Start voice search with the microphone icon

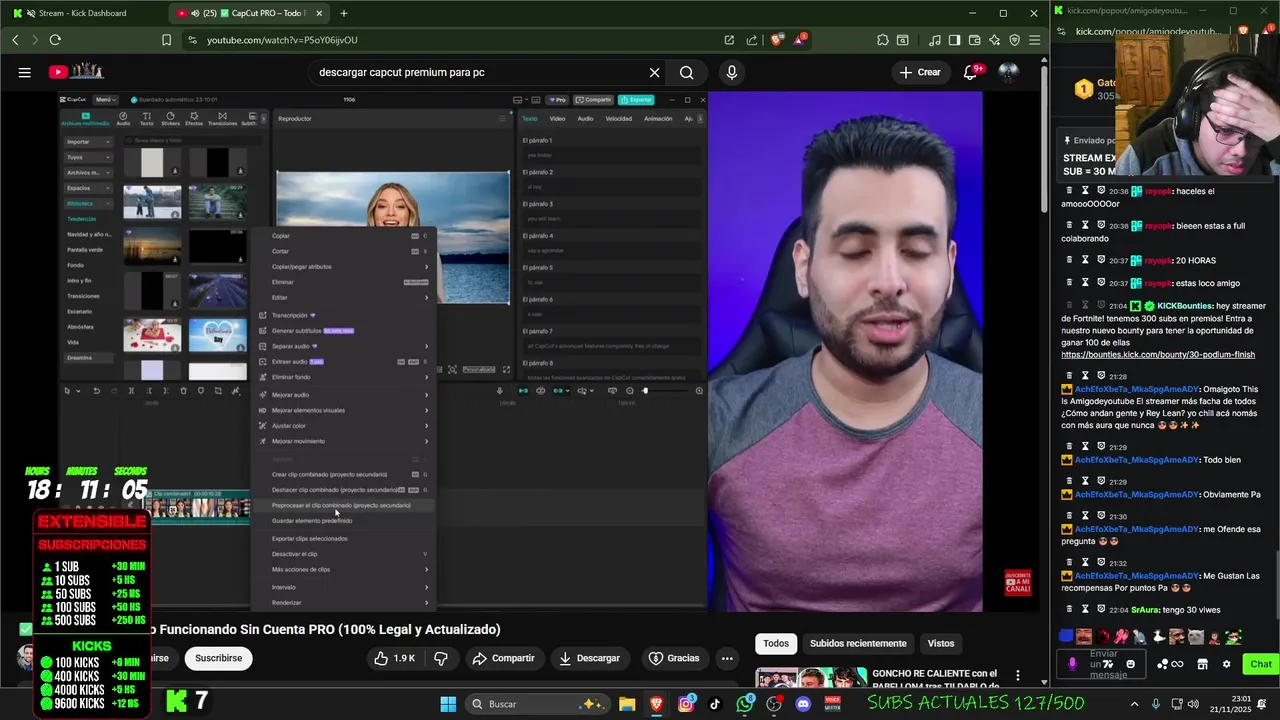732,72
